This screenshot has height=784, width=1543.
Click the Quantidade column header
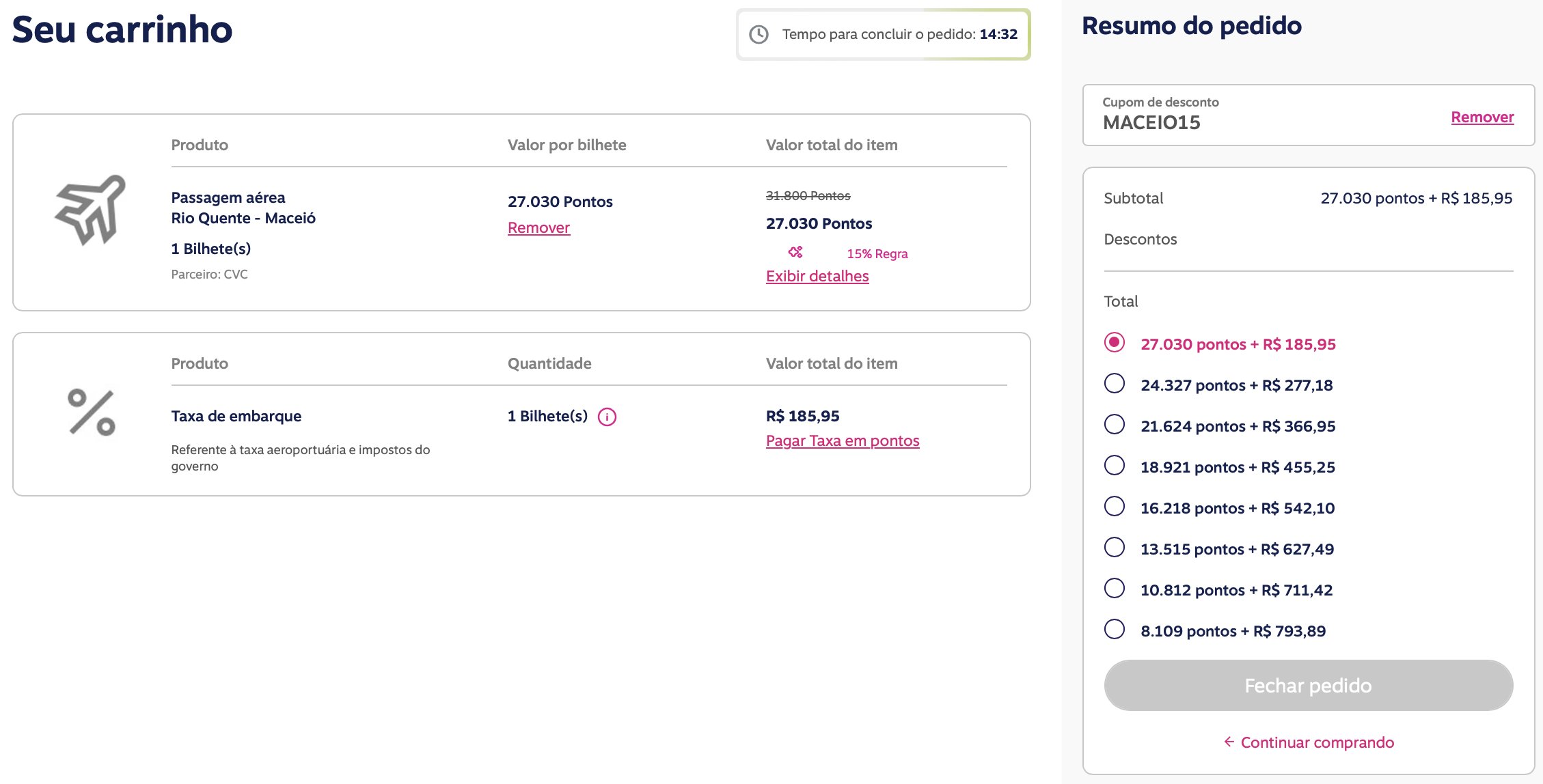coord(549,363)
